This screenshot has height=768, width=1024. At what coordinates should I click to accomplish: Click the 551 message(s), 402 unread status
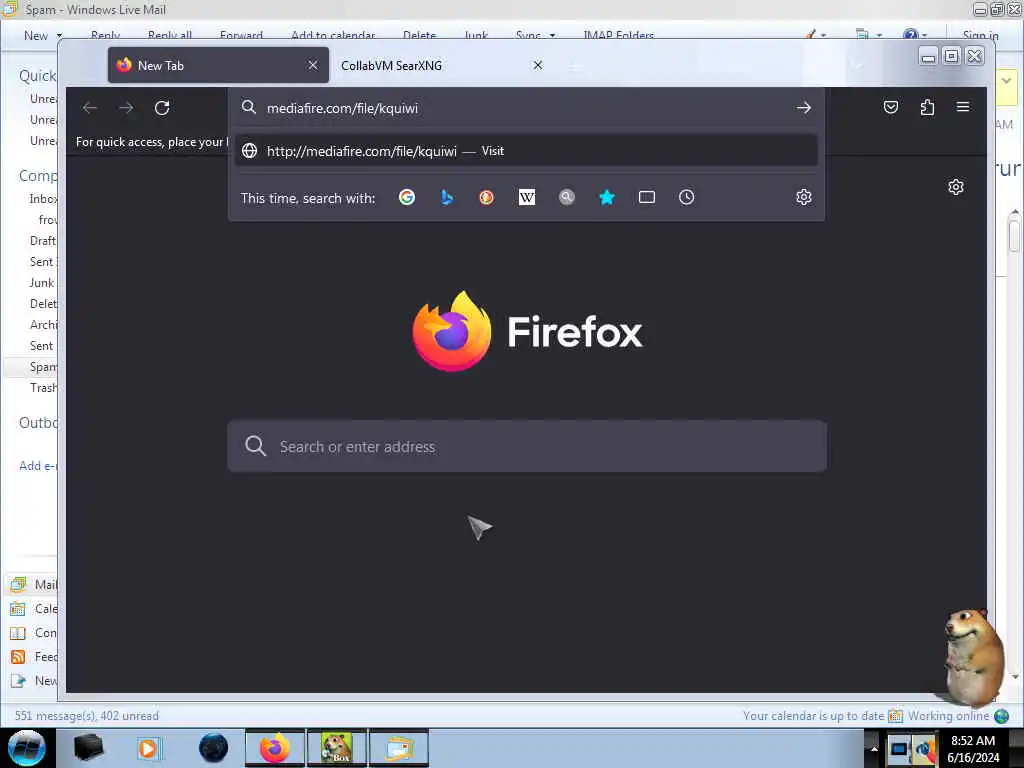coord(86,716)
